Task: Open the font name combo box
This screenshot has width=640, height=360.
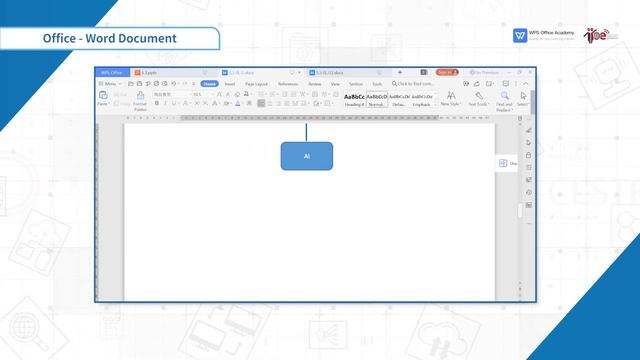Action: pyautogui.click(x=171, y=94)
